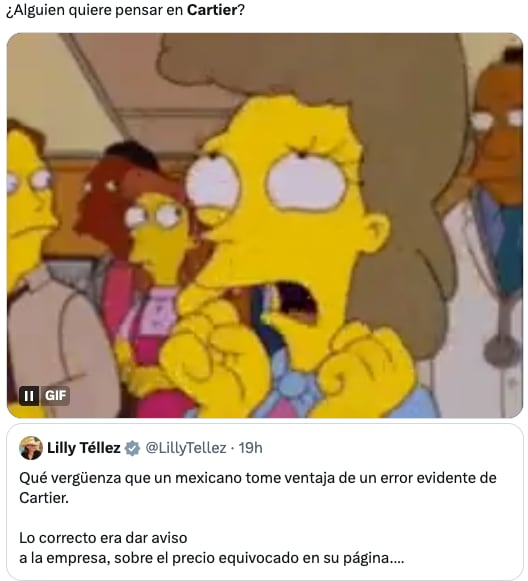Click the GIF label badge

point(55,396)
